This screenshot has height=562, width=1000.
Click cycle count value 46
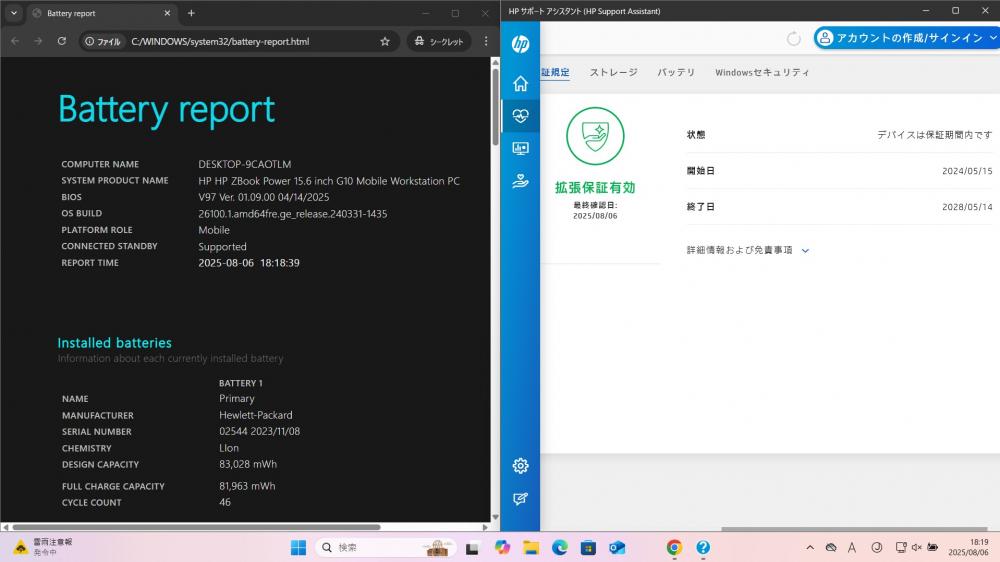(225, 502)
